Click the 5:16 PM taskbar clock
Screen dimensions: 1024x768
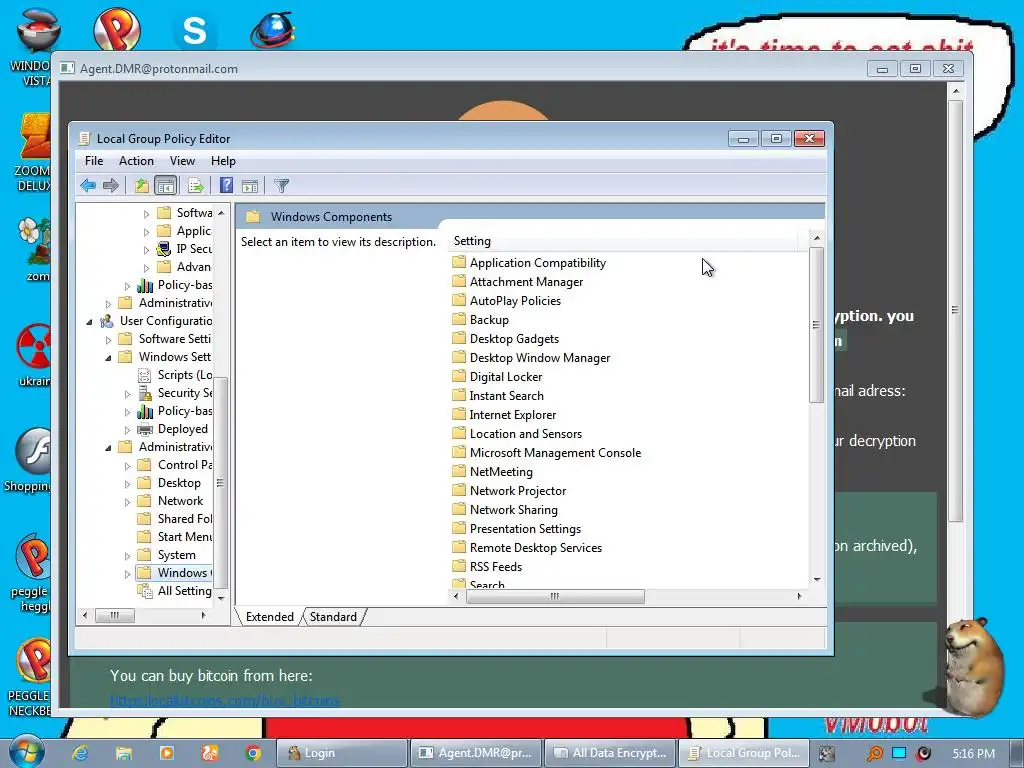[974, 754]
